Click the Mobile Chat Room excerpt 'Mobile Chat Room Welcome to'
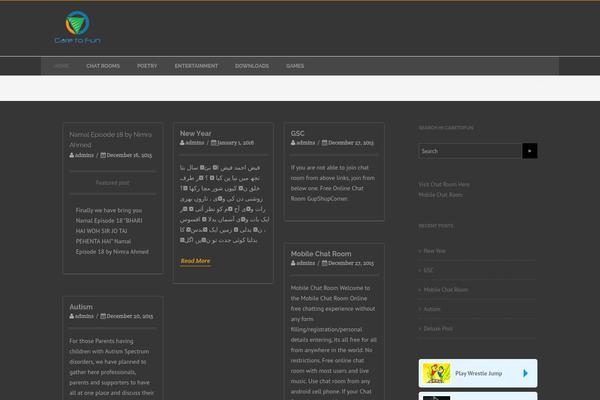The image size is (600, 400). [x=330, y=288]
